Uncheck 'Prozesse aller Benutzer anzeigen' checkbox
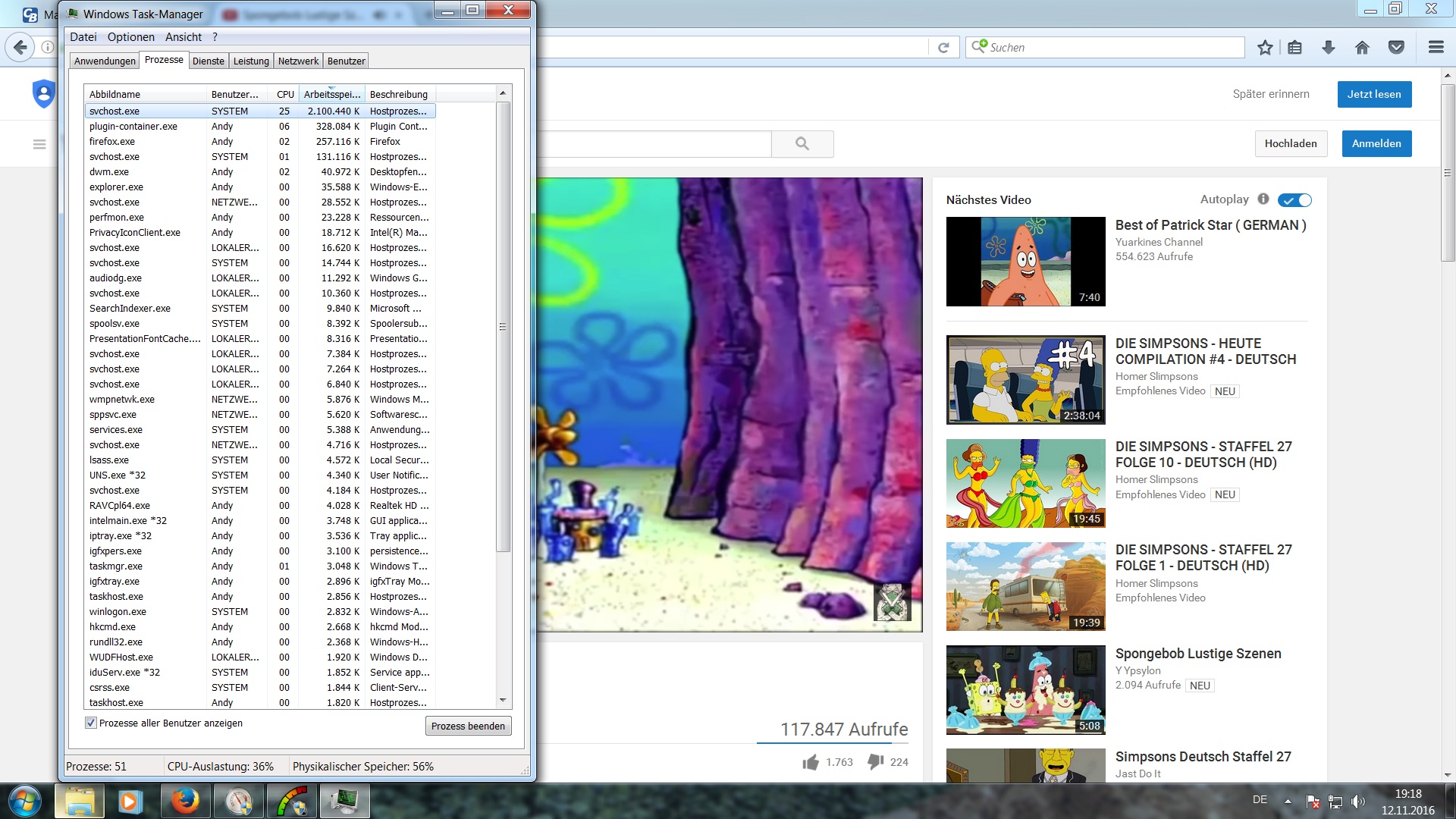This screenshot has width=1456, height=819. tap(91, 723)
